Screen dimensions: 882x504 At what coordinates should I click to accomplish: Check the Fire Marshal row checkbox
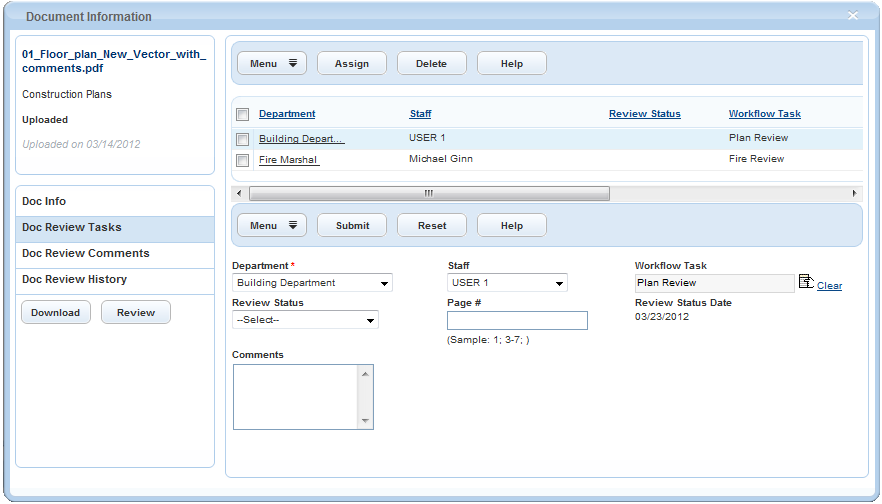click(x=242, y=160)
